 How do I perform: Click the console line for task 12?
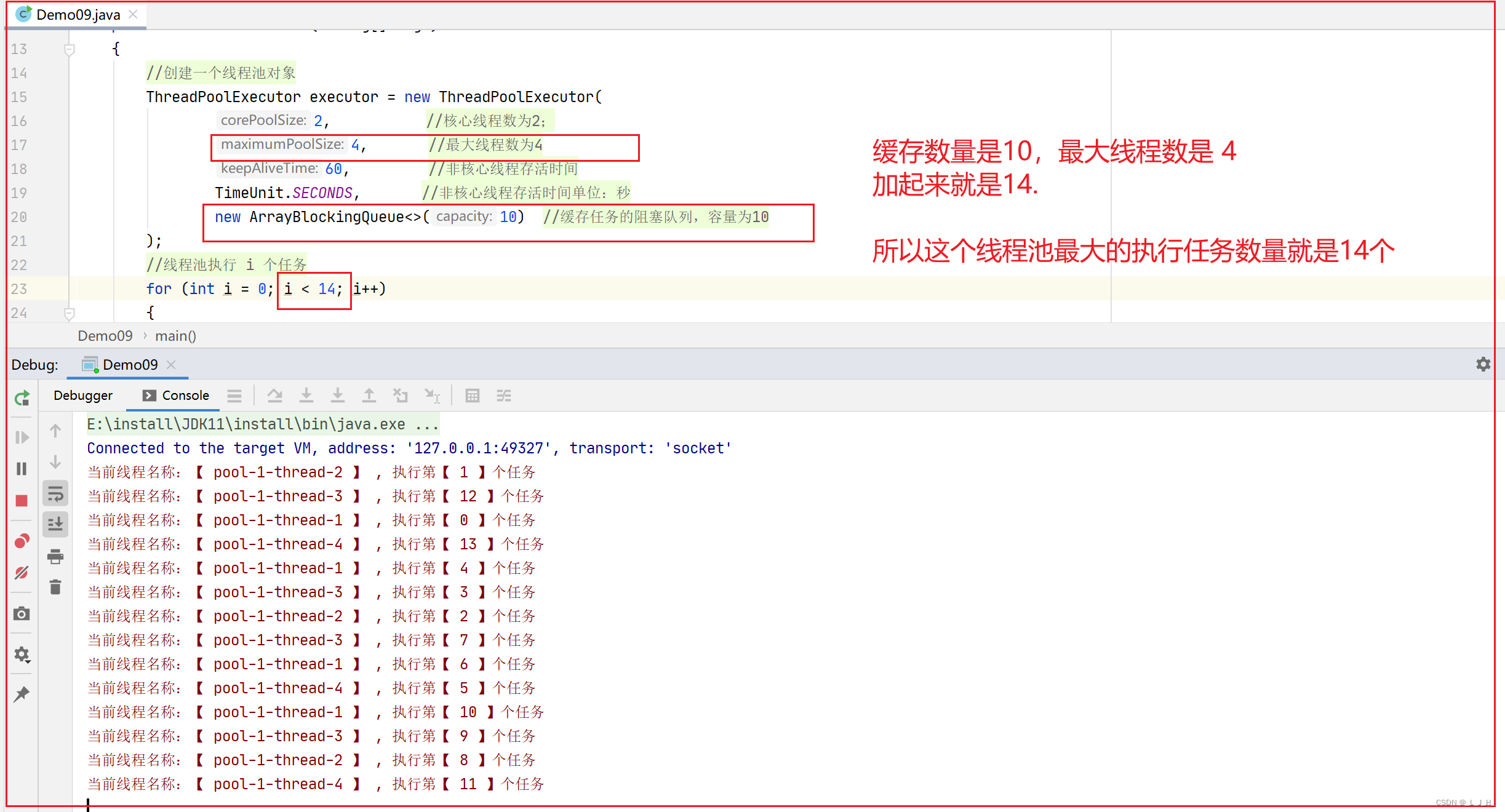[x=316, y=496]
